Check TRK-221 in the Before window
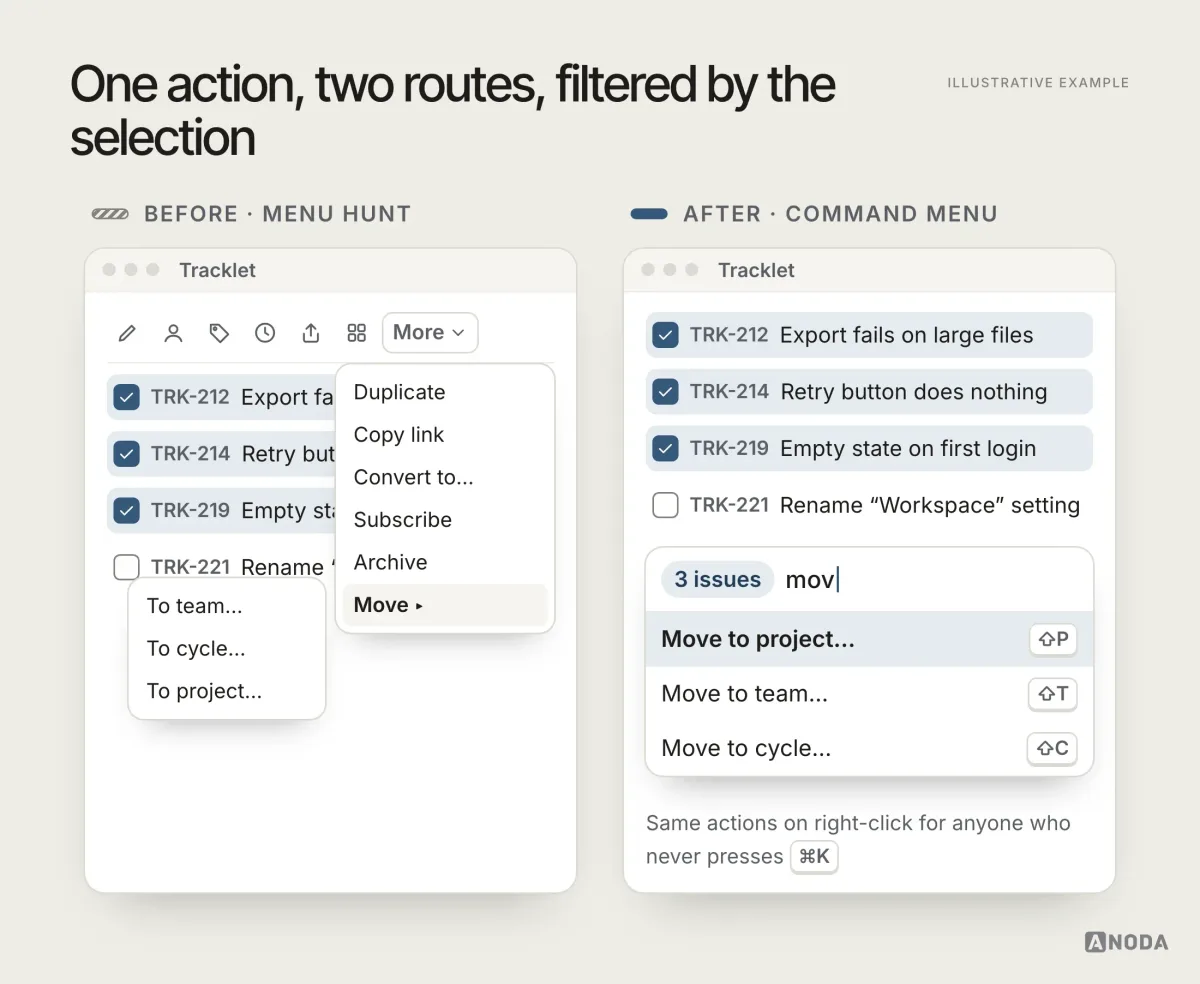Screen dimensions: 1200x984 point(126,568)
